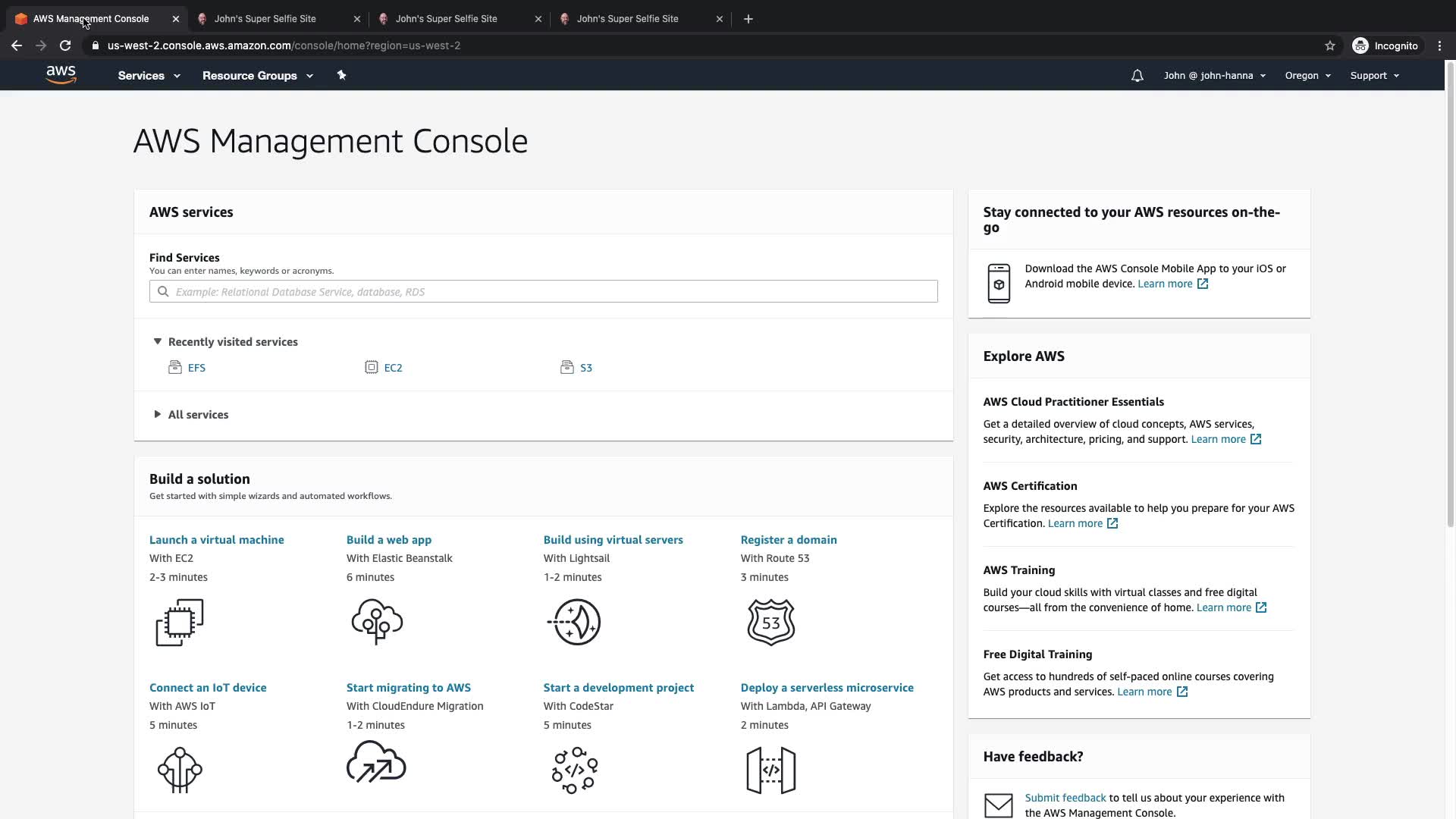
Task: Click the EC2 virtual machine chip icon
Action: [x=180, y=623]
